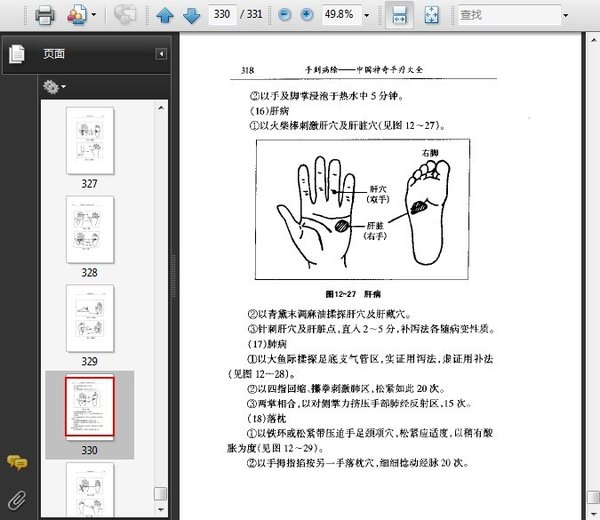Select the highlighted page 330 thumbnail
600x520 pixels.
(x=90, y=407)
